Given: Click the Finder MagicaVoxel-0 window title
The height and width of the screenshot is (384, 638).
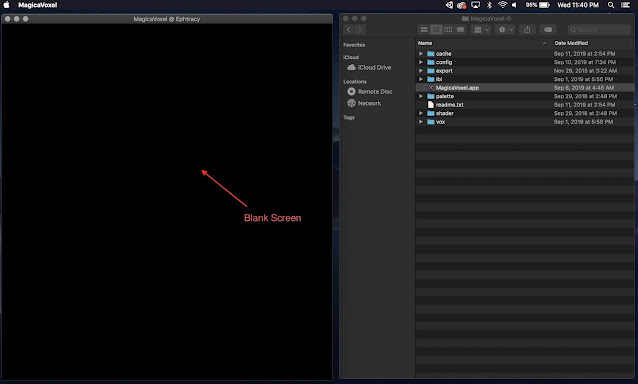Looking at the screenshot, I should click(486, 19).
